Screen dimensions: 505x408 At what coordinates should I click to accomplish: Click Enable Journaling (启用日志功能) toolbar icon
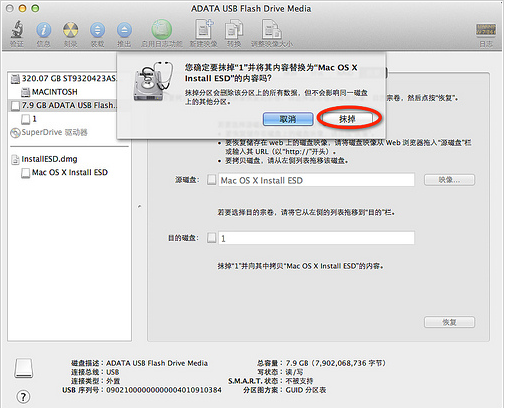162,30
